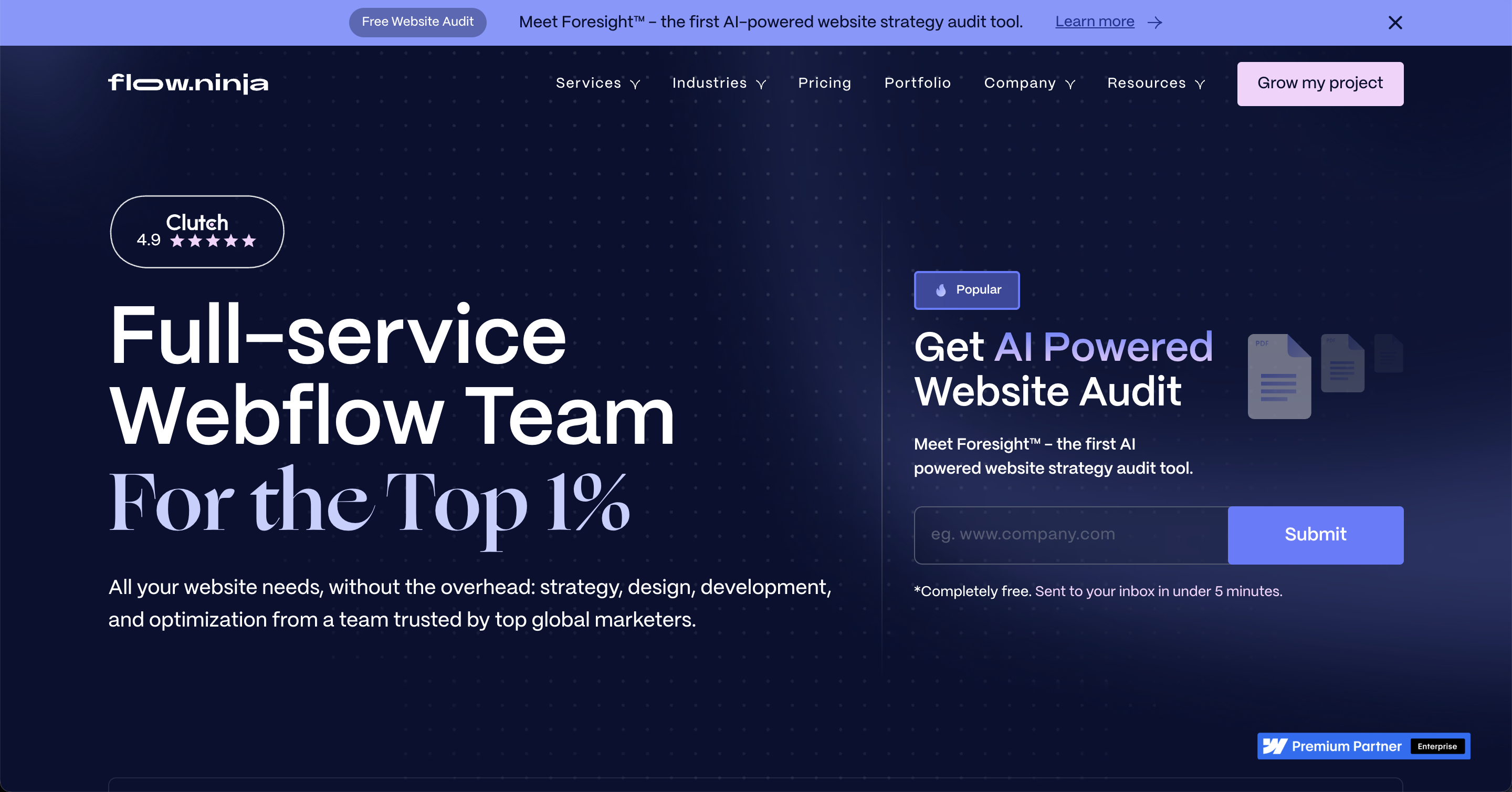
Task: Expand the Industries dropdown menu
Action: click(718, 84)
